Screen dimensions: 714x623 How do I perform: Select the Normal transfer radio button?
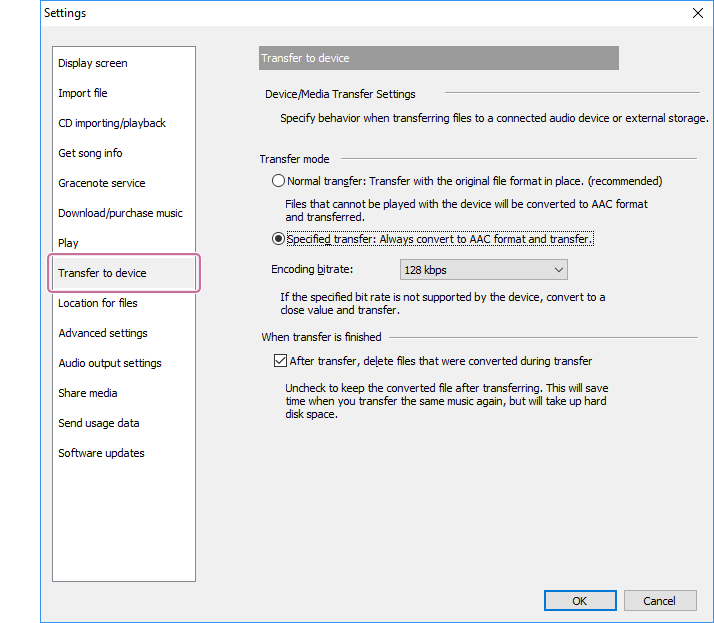point(279,182)
